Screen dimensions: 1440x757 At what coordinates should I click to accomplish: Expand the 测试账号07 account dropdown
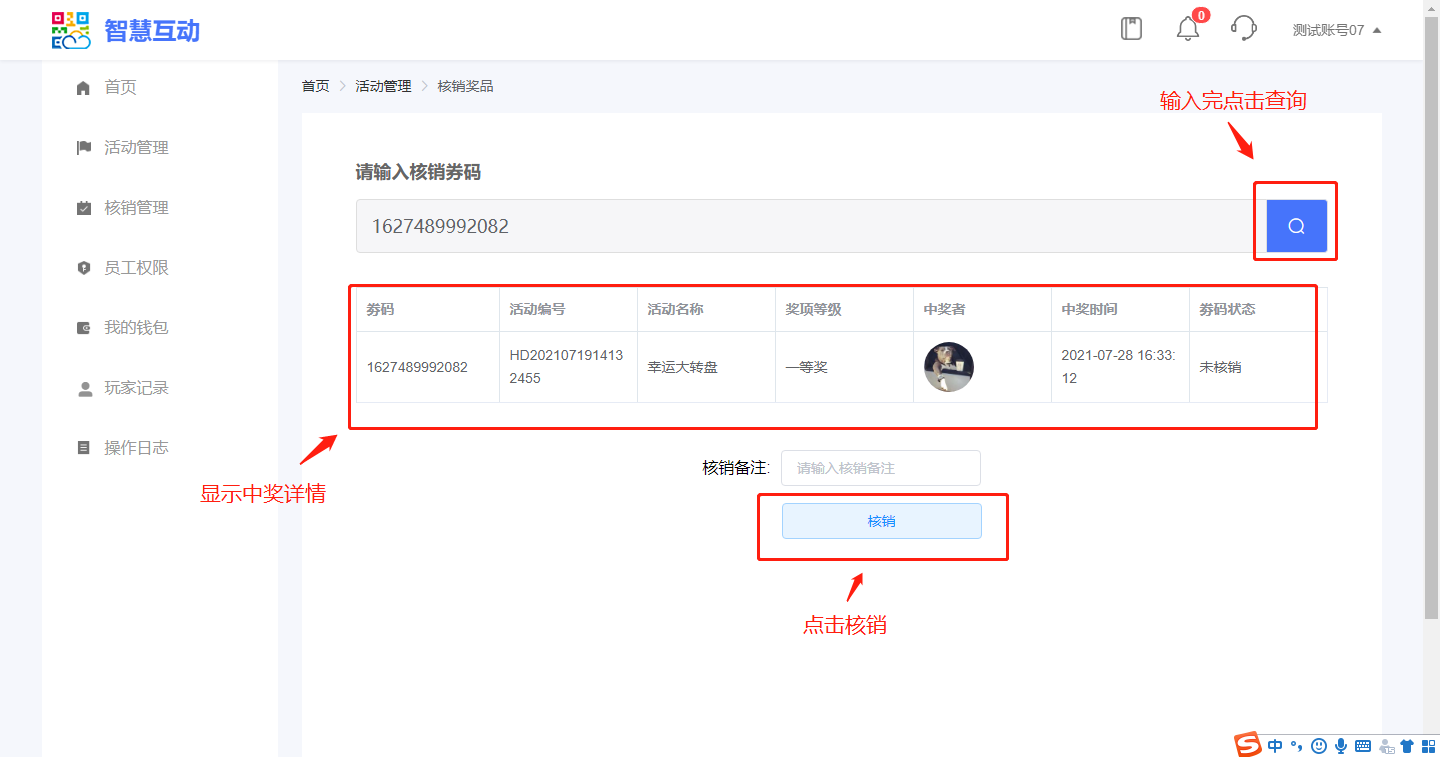(1336, 30)
